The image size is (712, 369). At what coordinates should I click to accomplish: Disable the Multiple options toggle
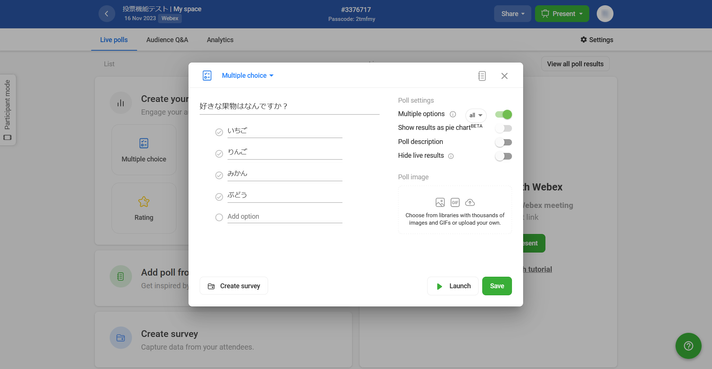[x=504, y=114]
